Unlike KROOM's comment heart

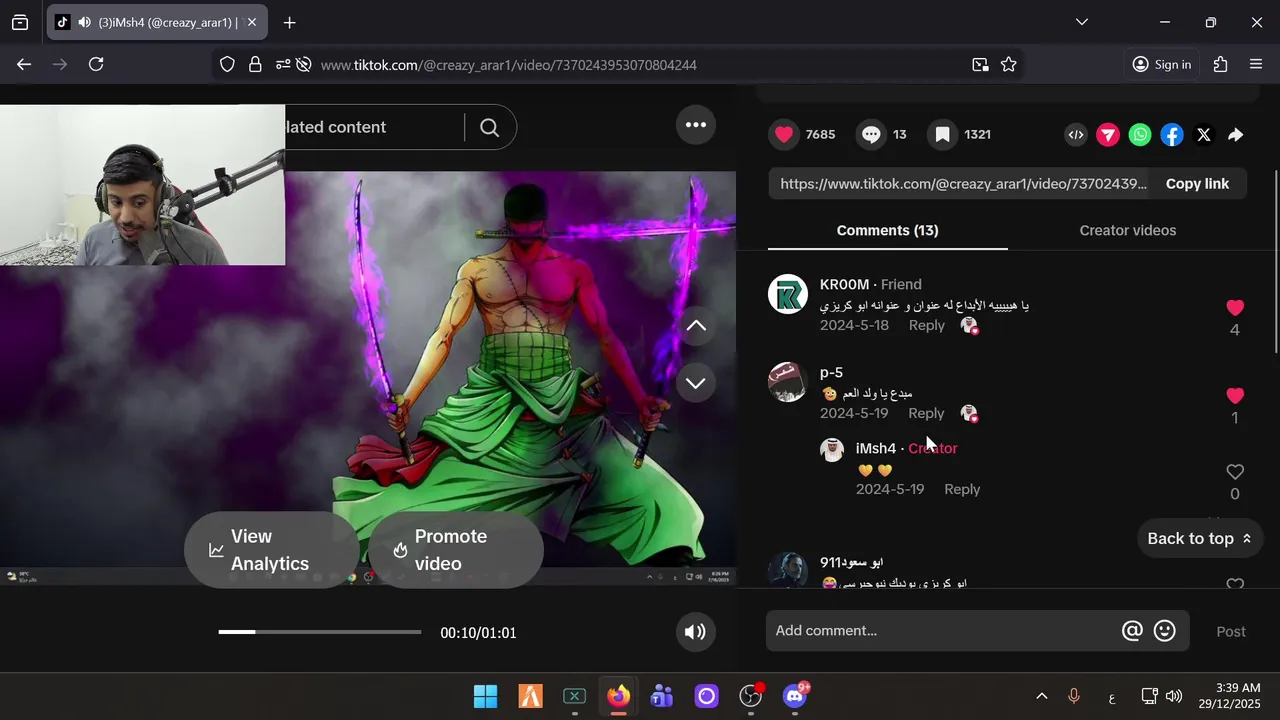click(x=1235, y=308)
